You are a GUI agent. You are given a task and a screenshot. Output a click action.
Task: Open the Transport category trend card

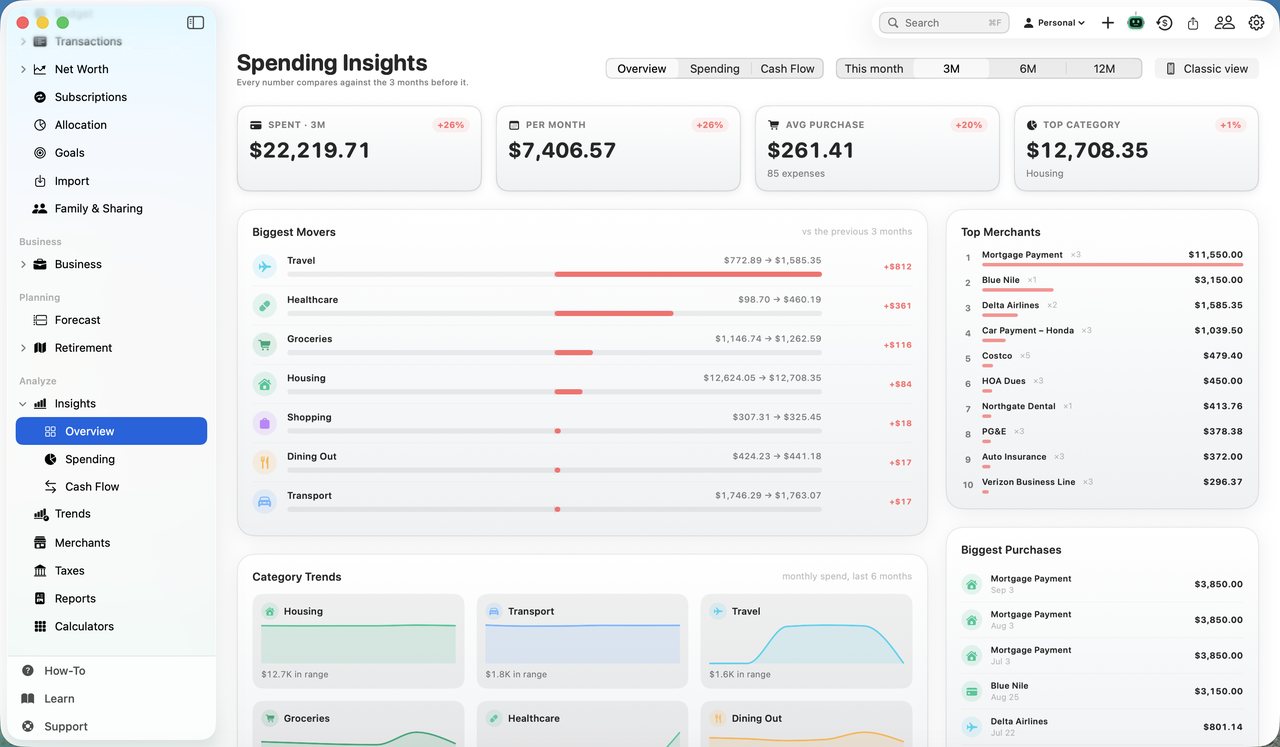coord(582,641)
